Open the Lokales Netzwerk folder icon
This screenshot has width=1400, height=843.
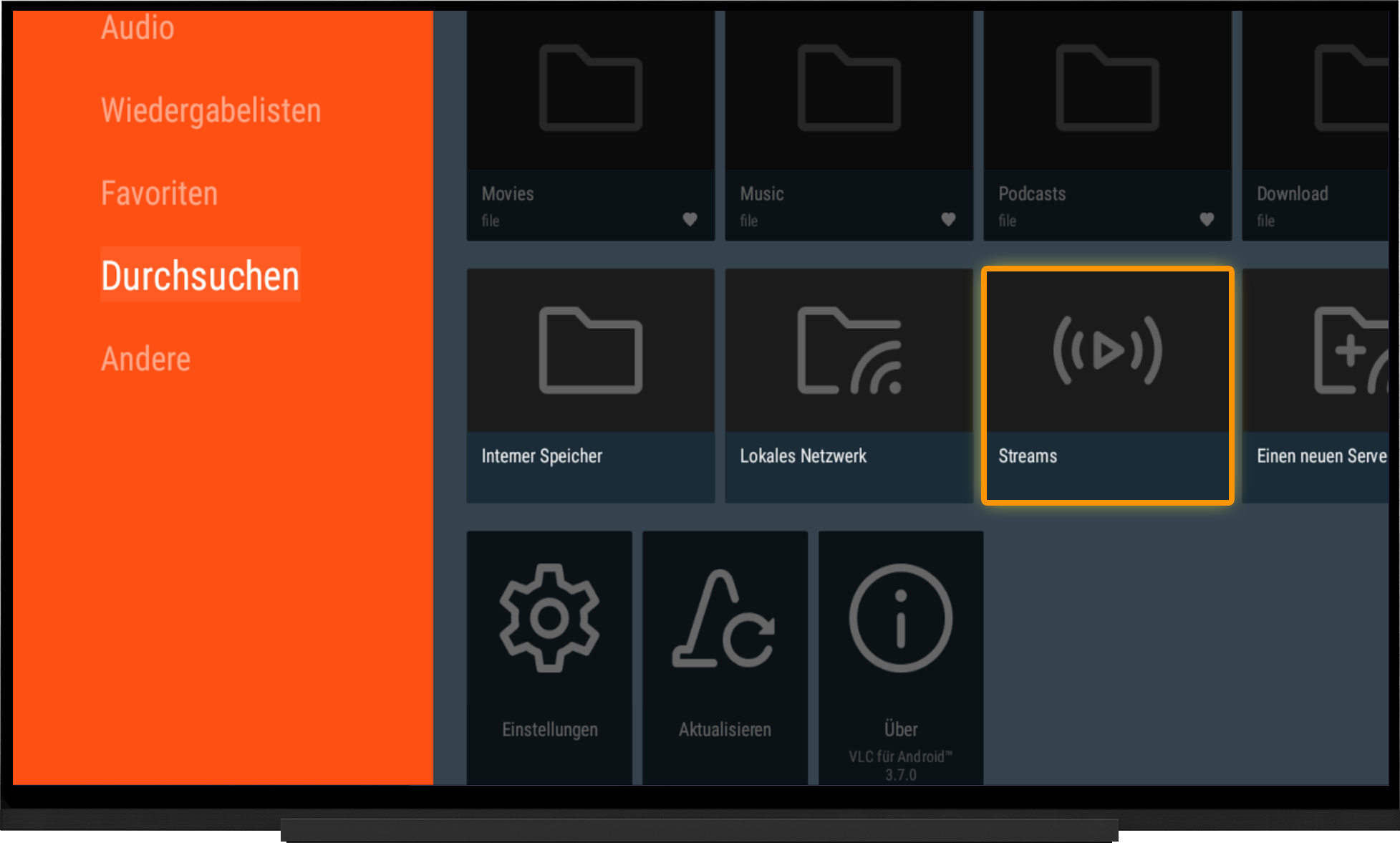[x=849, y=350]
